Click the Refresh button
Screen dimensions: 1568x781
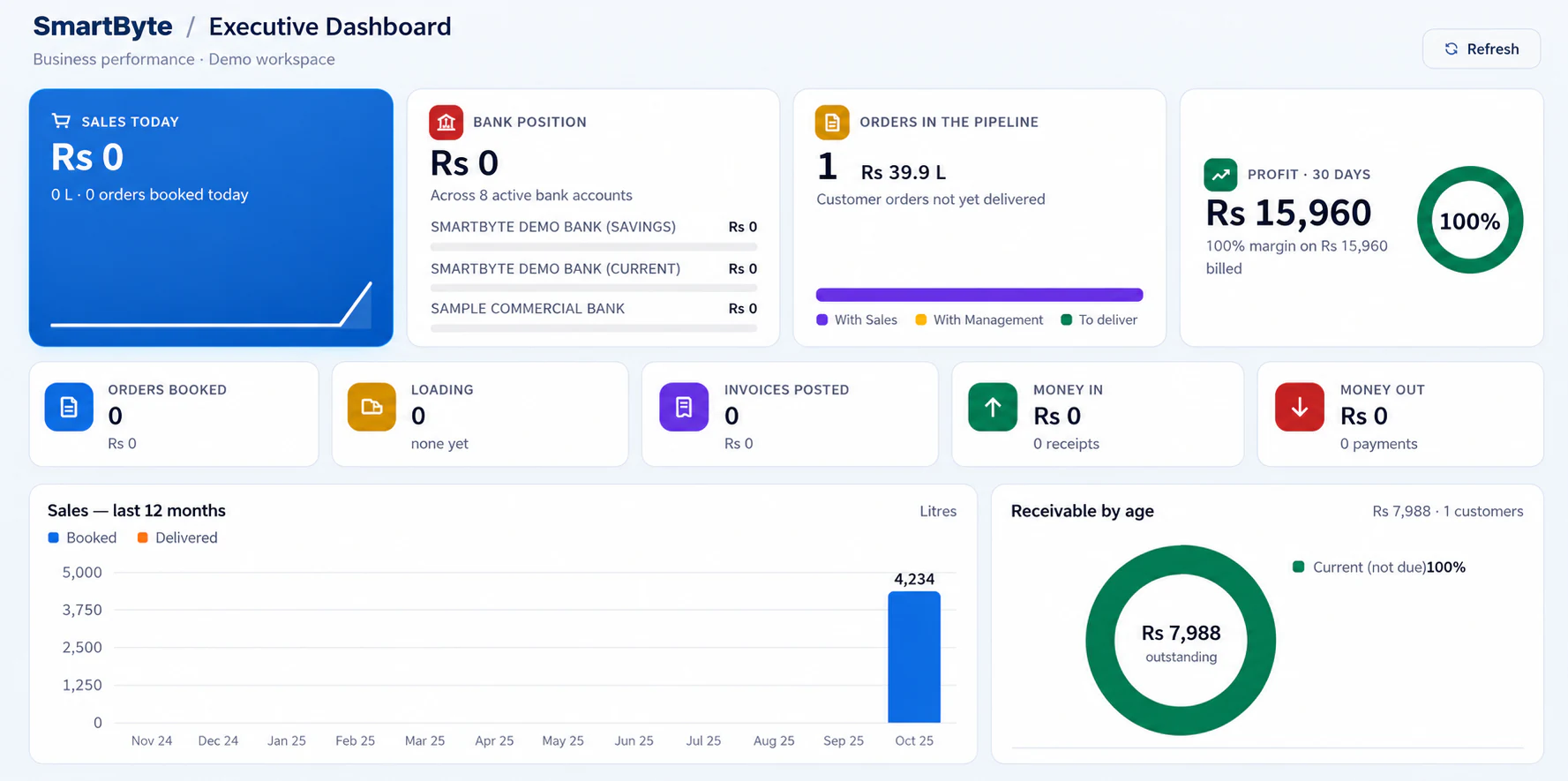(1482, 49)
